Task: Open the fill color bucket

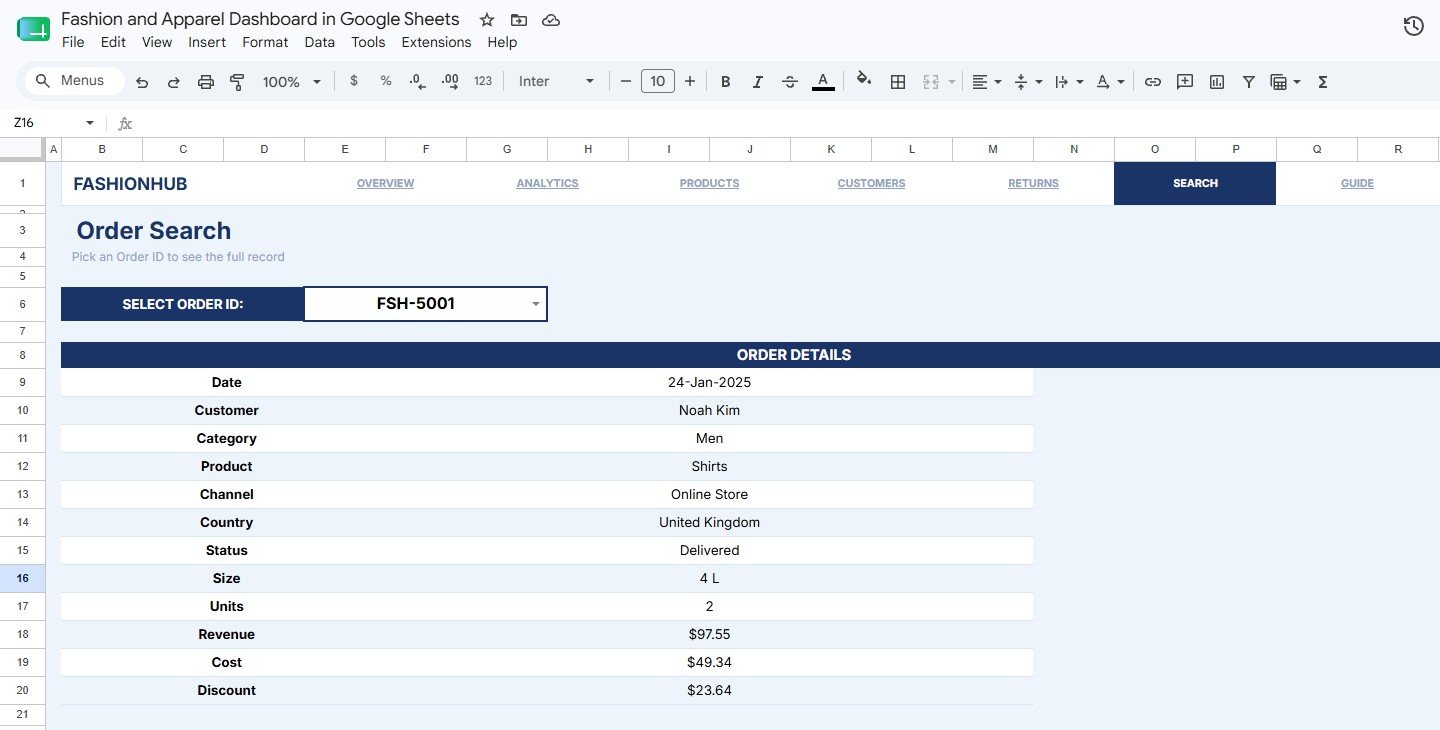Action: (x=864, y=81)
